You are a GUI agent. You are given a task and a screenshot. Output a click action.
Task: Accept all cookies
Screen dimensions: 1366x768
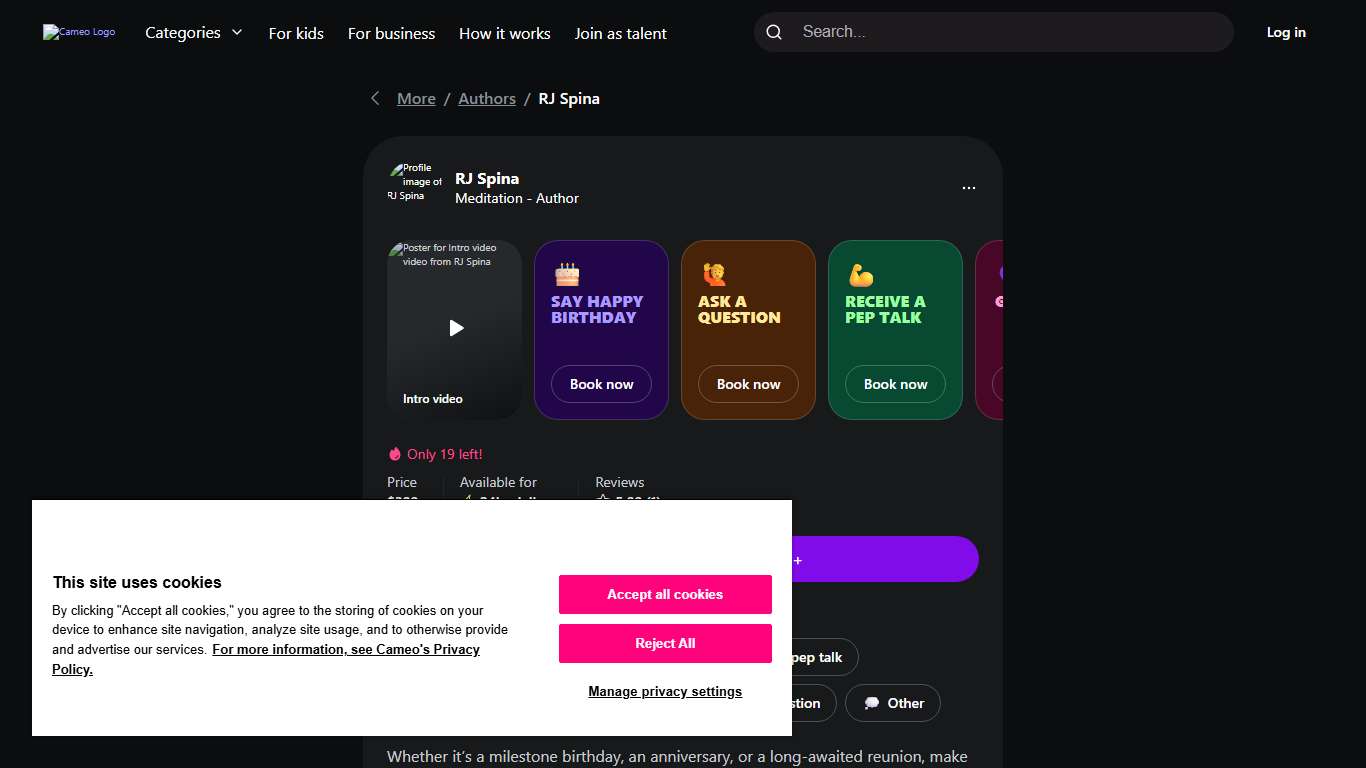(x=665, y=594)
